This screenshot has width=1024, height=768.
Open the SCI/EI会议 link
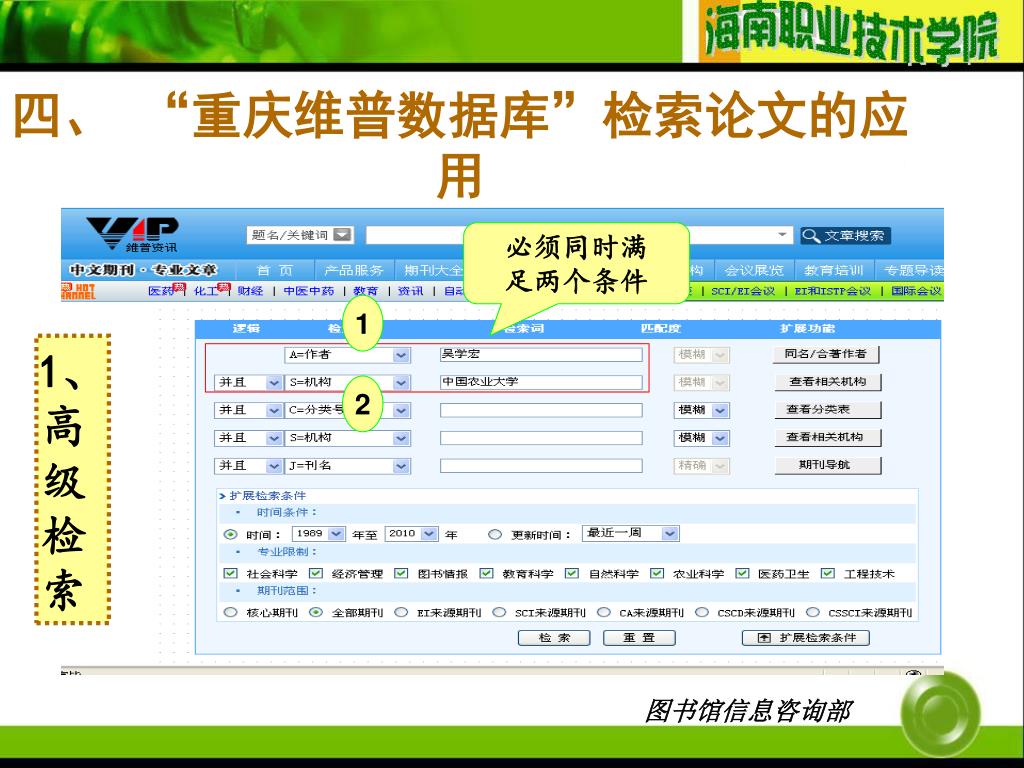(x=743, y=291)
